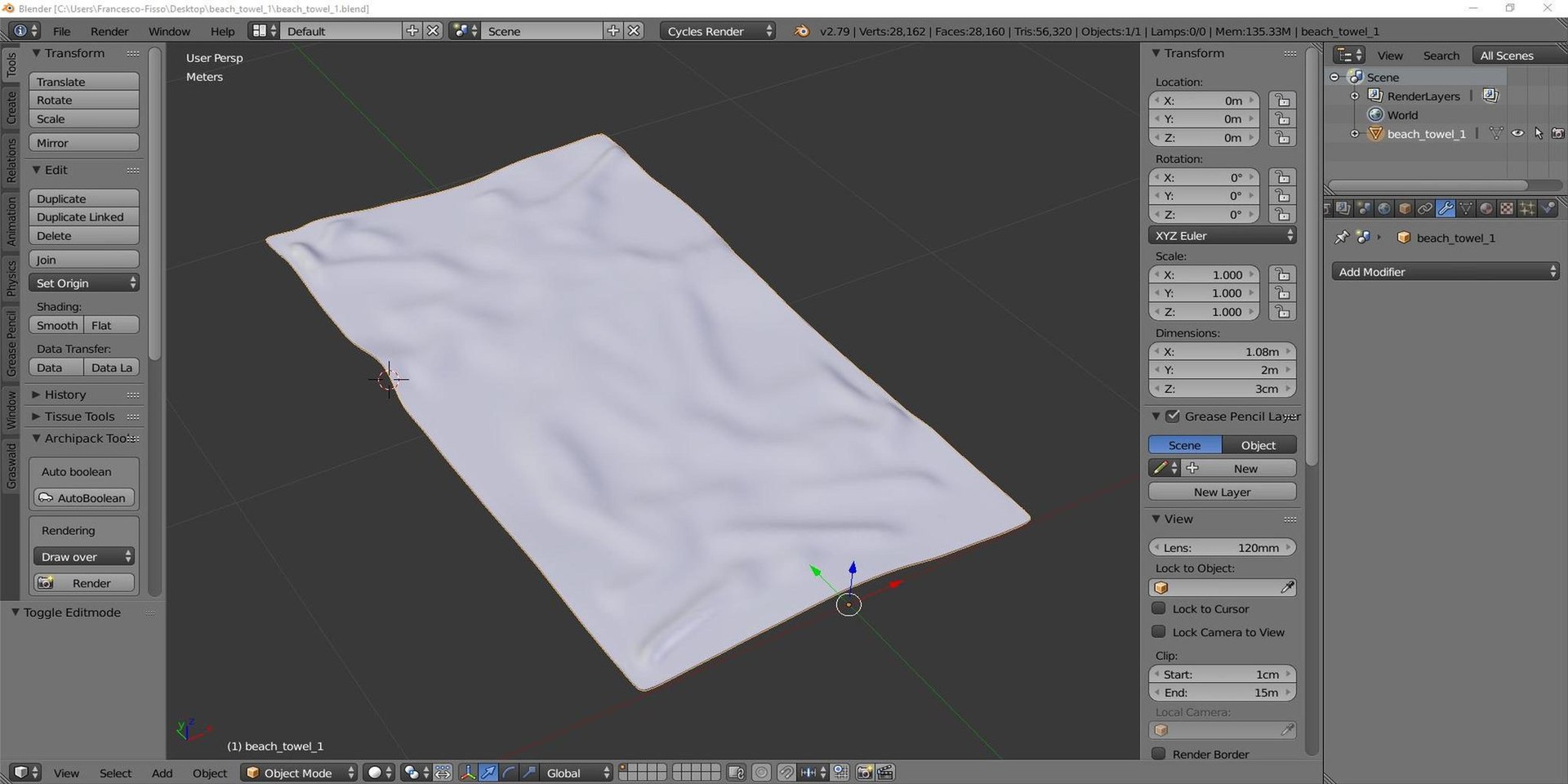The image size is (1568, 784).
Task: Toggle visibility eye for beach_towel_1
Action: tap(1517, 134)
